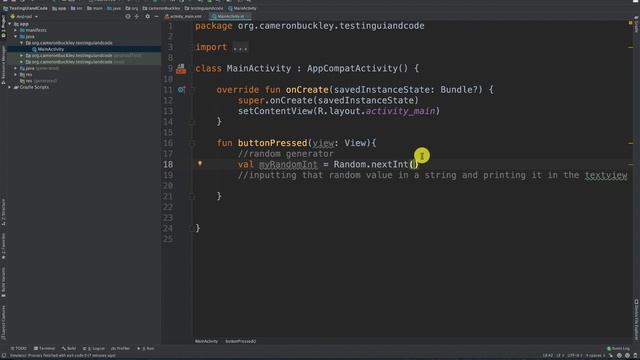This screenshot has height=360, width=640.
Task: Open the Android view selector dropdown
Action: 24,17
